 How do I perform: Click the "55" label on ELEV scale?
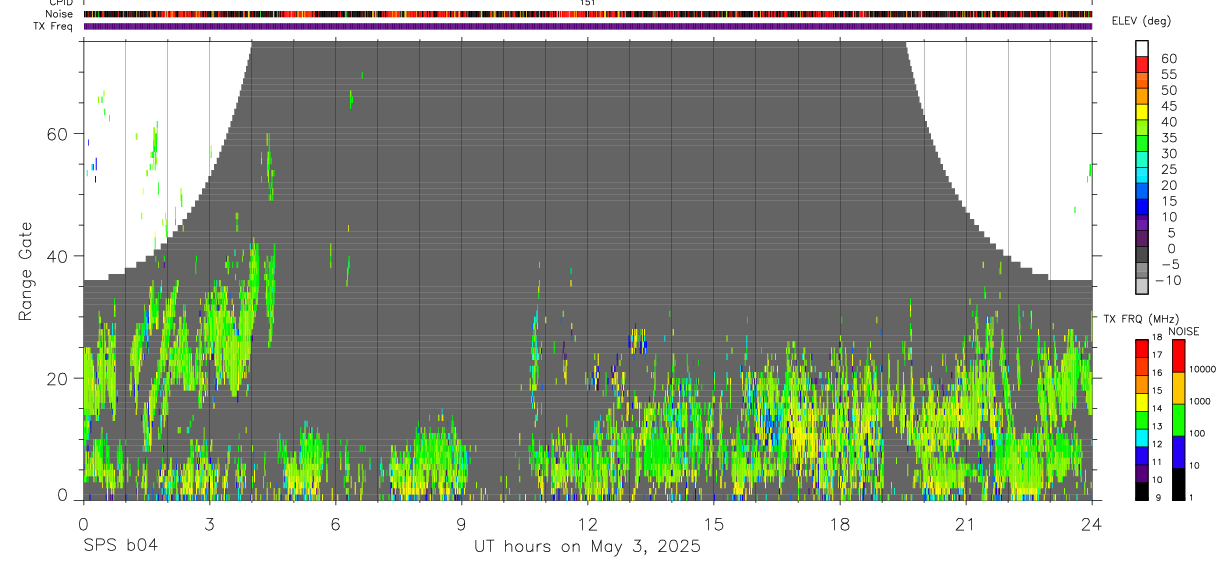1168,75
